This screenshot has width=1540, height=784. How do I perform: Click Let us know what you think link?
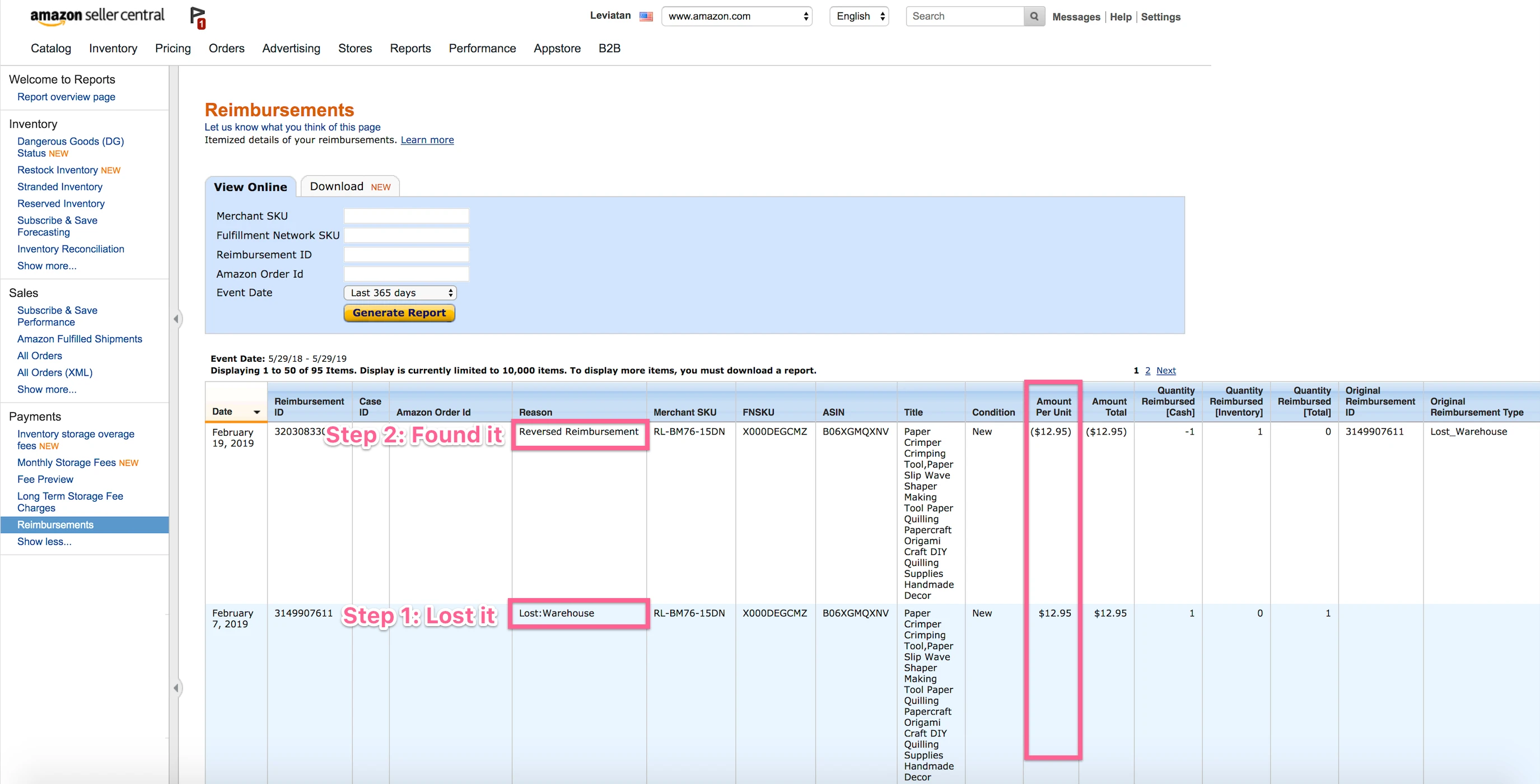click(x=292, y=127)
